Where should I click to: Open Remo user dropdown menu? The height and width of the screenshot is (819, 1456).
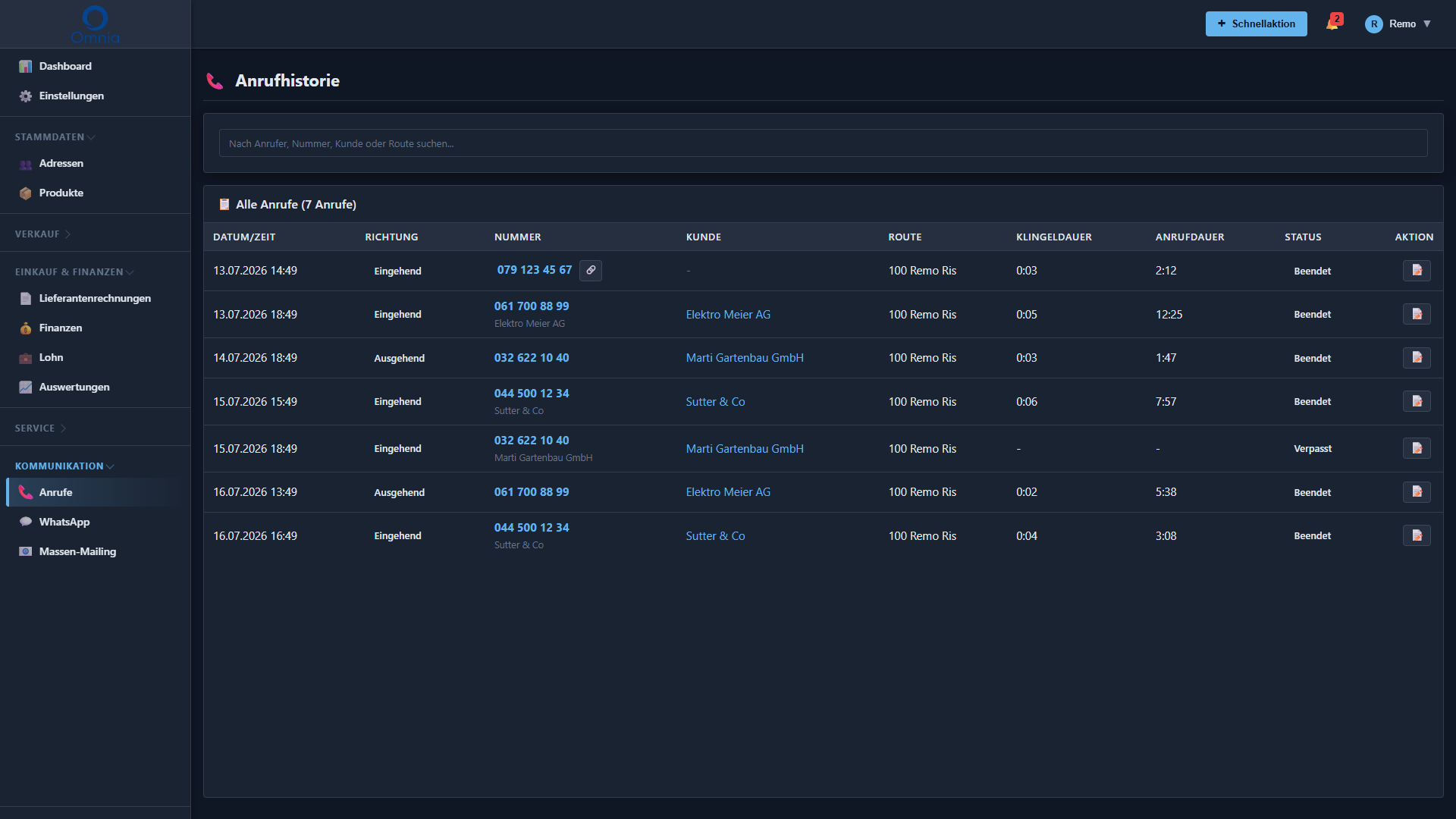tap(1398, 24)
